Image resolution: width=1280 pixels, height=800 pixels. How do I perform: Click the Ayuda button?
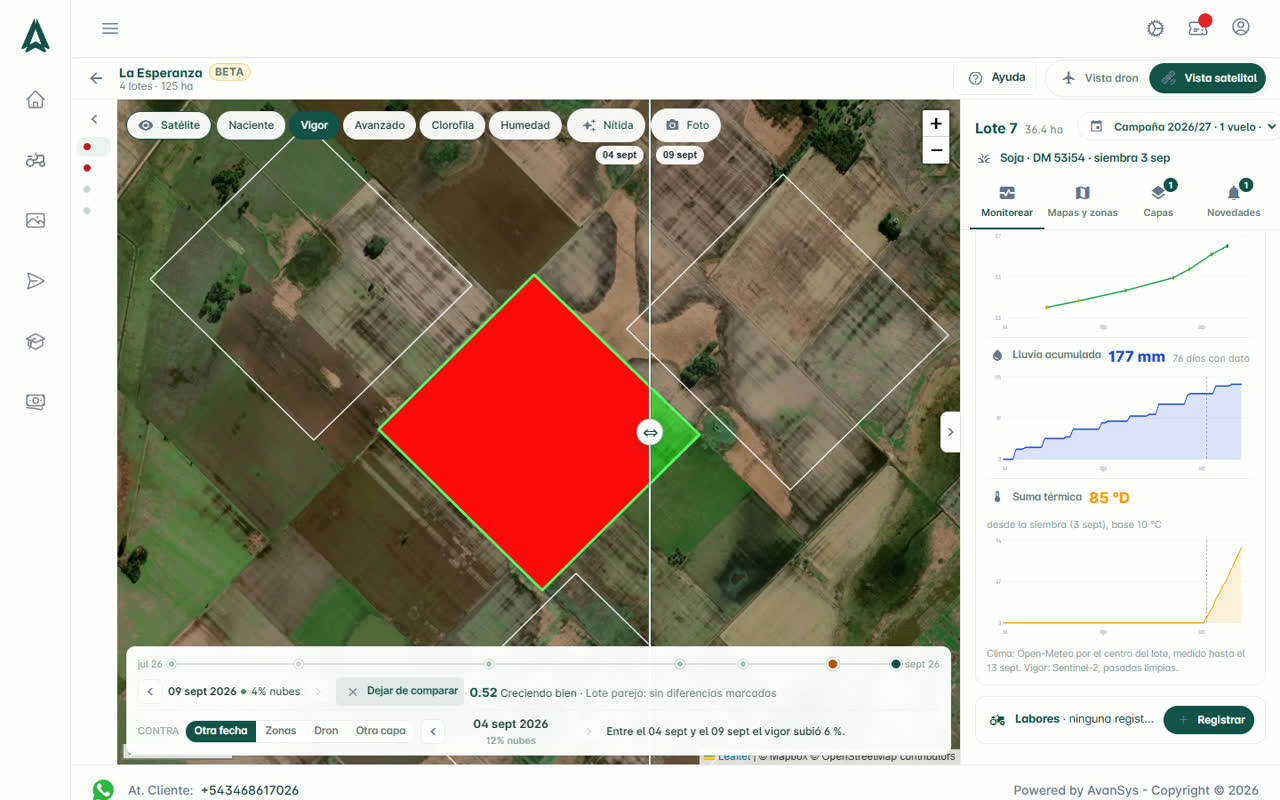coord(998,78)
